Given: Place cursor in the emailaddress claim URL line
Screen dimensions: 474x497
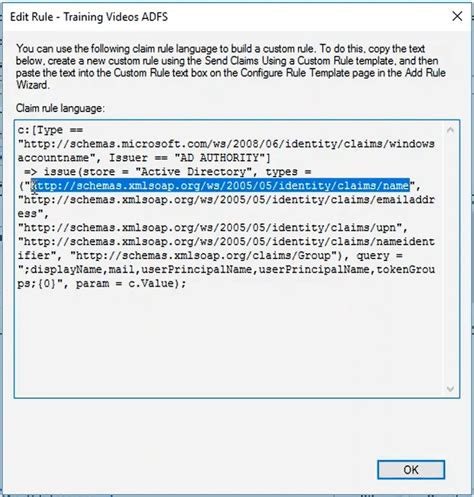Looking at the screenshot, I should [226, 200].
